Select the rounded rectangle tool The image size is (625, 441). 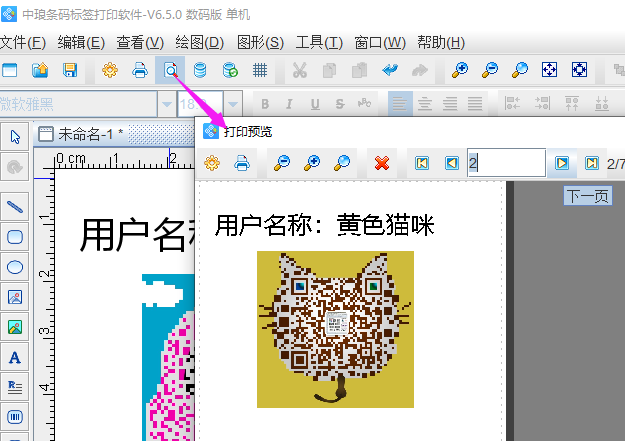click(15, 237)
